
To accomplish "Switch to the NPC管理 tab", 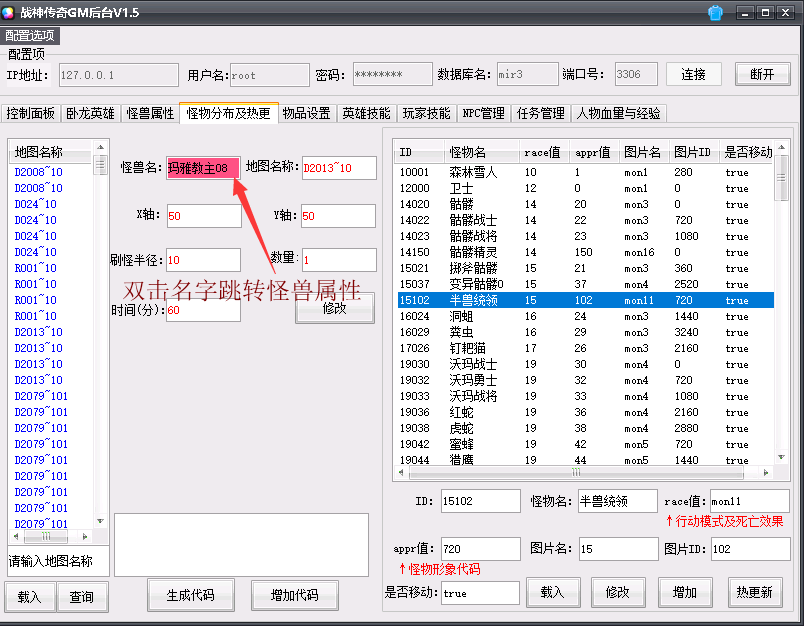I will [482, 113].
